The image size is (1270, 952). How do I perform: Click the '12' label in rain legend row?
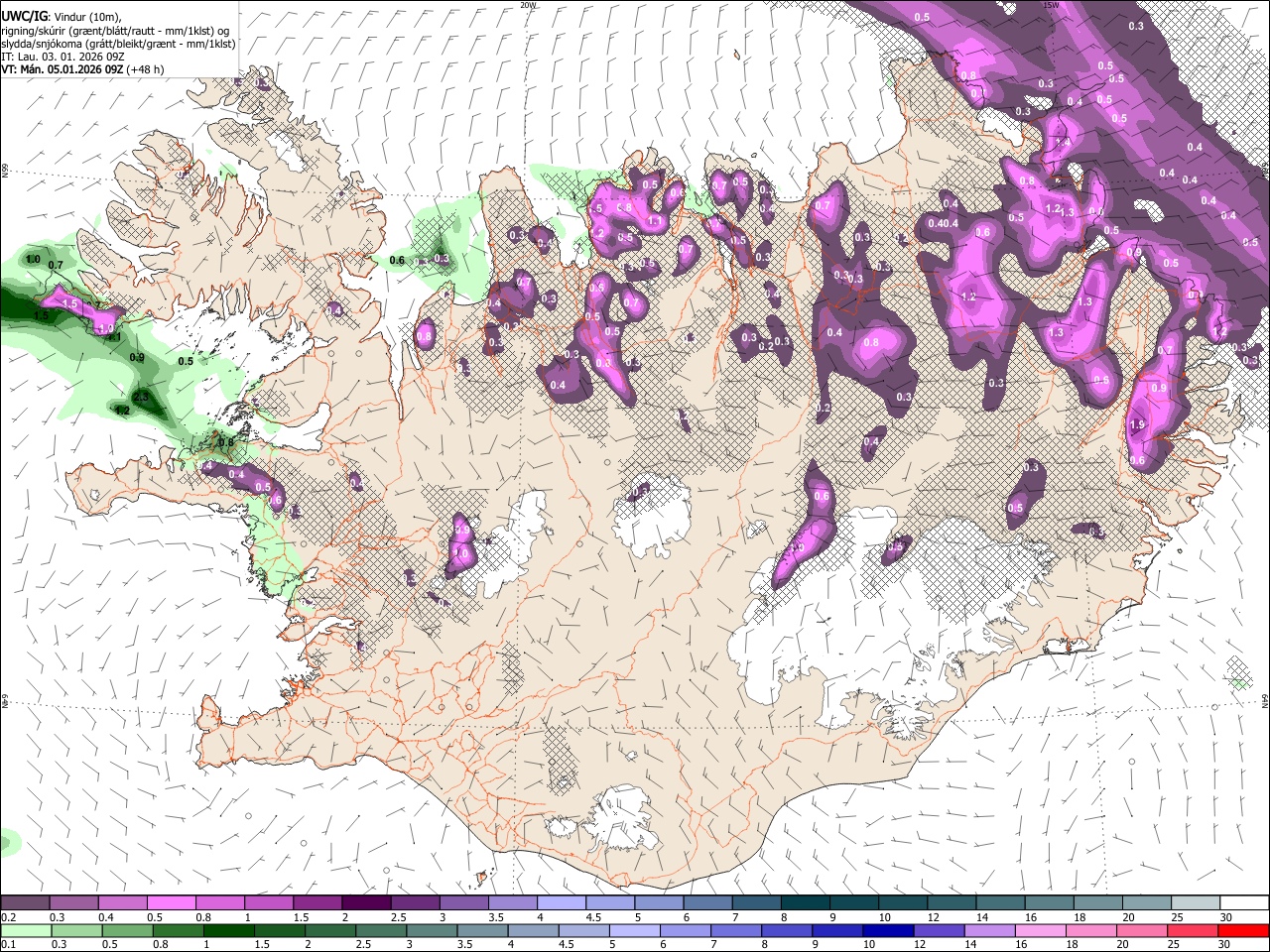[x=921, y=945]
